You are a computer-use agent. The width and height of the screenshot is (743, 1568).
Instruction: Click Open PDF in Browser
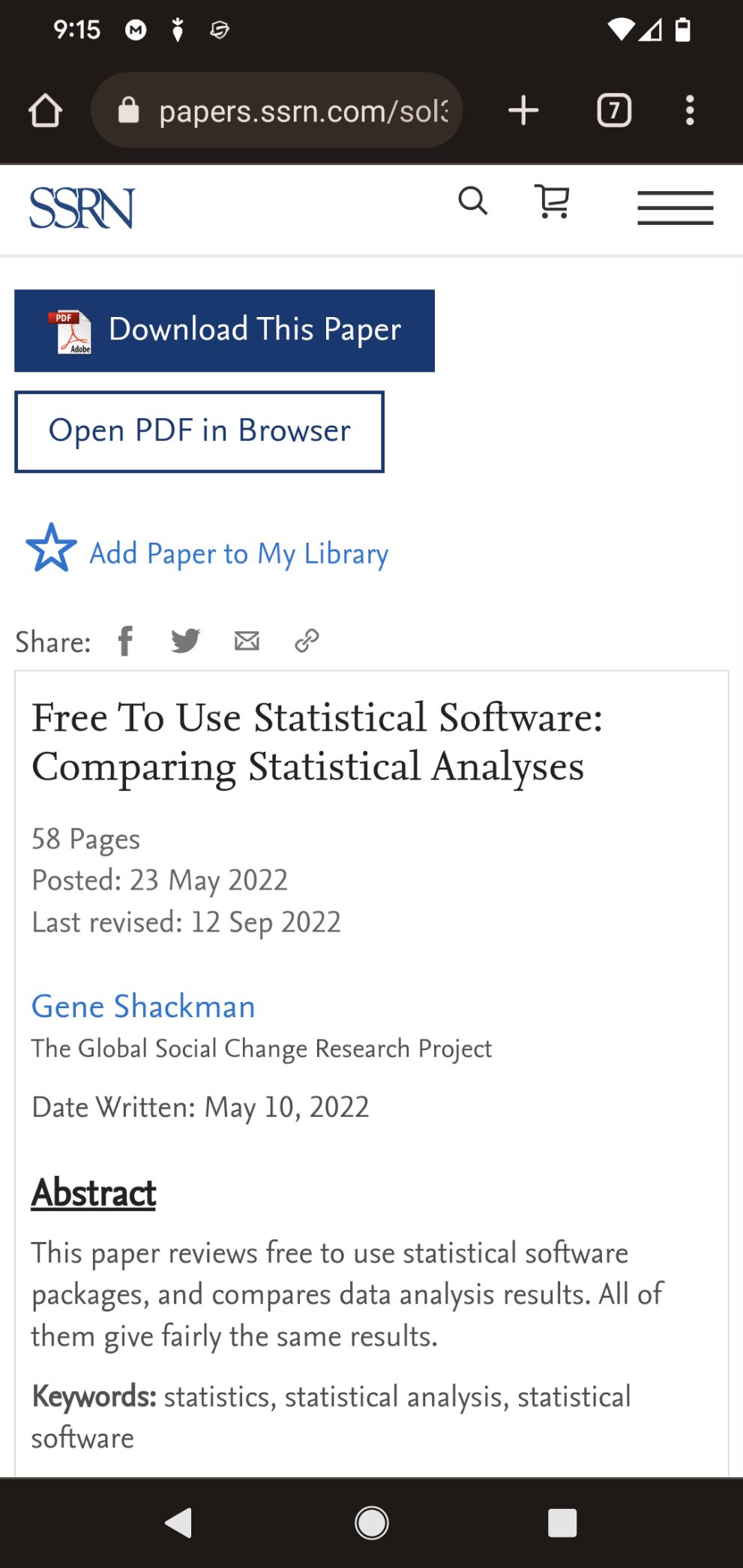(x=199, y=432)
